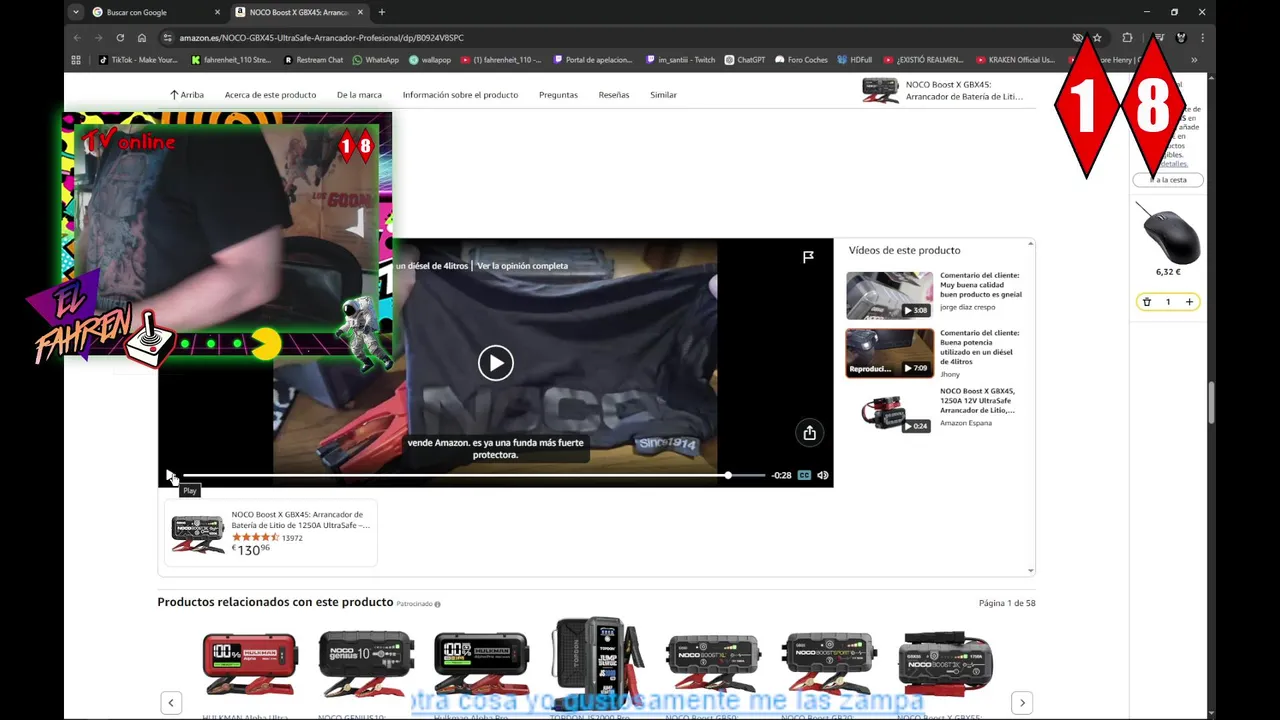
Task: Open 'wallapop' bookmark
Action: (x=430, y=60)
